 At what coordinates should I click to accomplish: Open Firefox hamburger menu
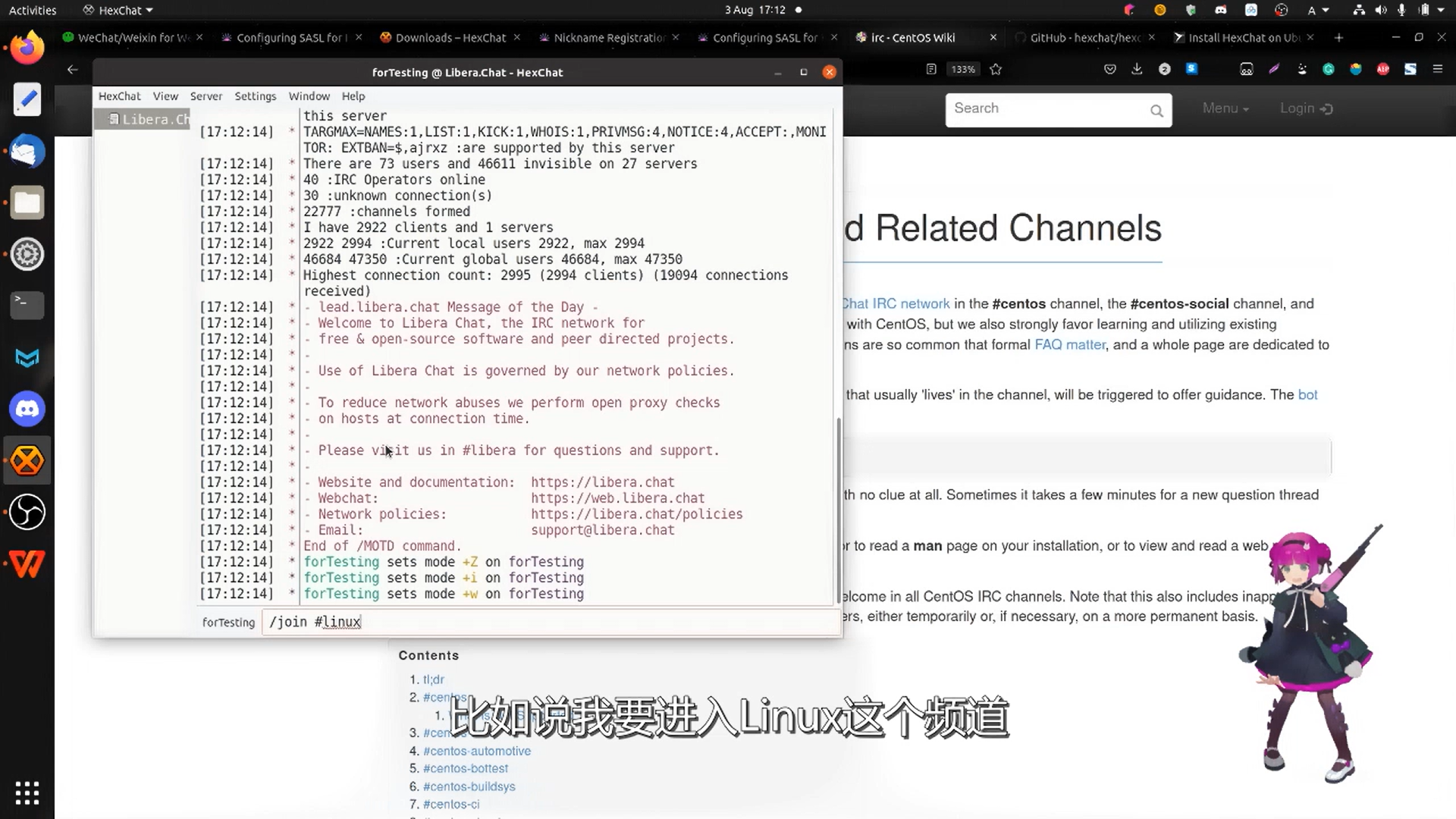[x=1438, y=69]
